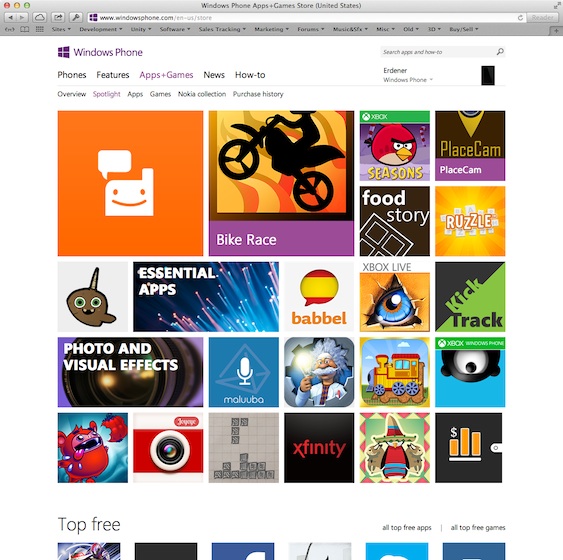Viewport: 563px width, 560px height.
Task: Expand the Software bookmarks folder
Action: tap(175, 29)
